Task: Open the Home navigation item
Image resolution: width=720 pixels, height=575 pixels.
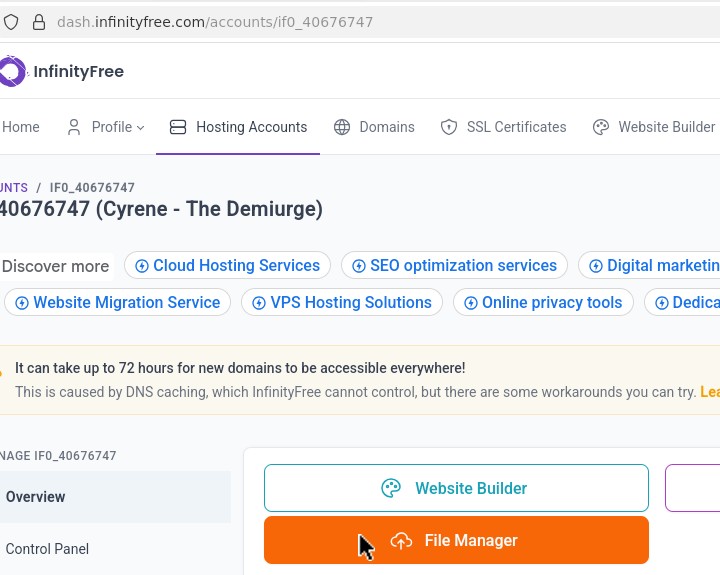Action: pos(21,127)
